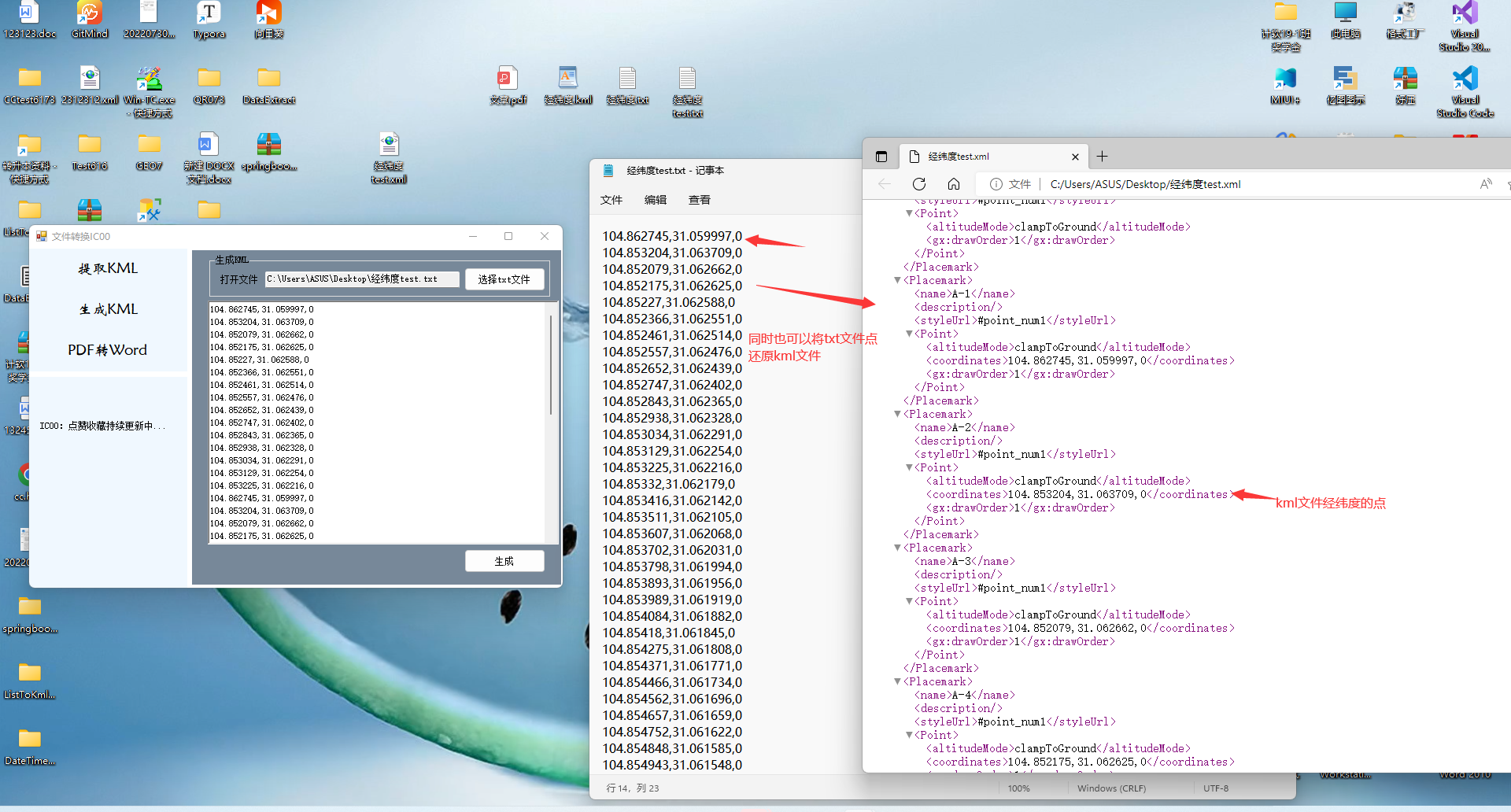1511x812 pixels.
Task: Collapse the Point node under A-3
Action: 909,601
